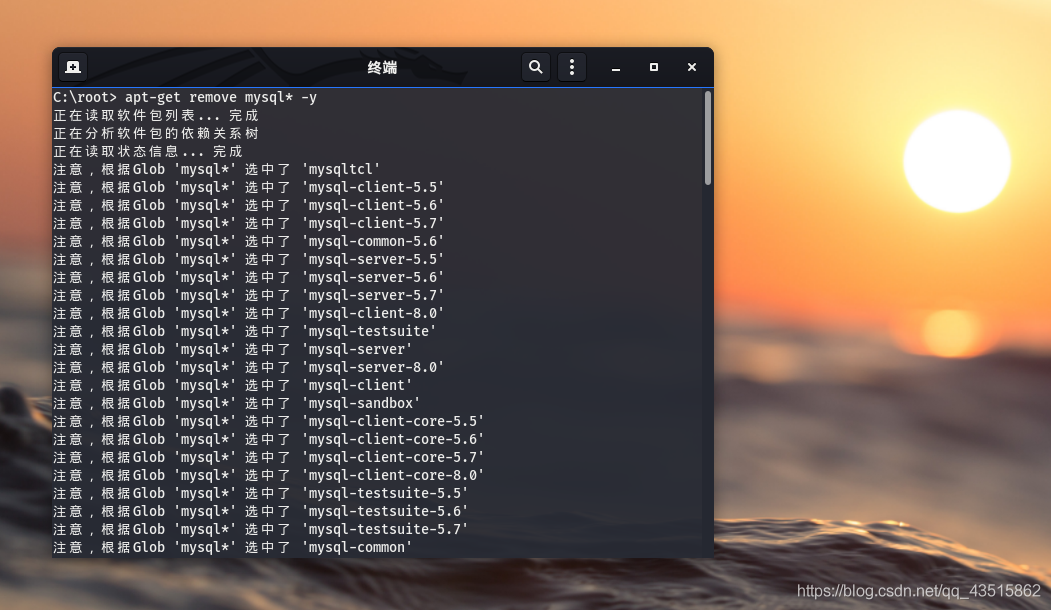Image resolution: width=1051 pixels, height=610 pixels.
Task: Click the text 'mysql-common-5.6'
Action: [x=373, y=241]
